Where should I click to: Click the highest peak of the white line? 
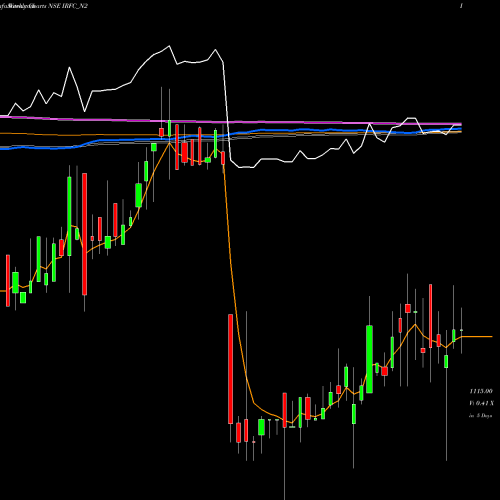169,46
